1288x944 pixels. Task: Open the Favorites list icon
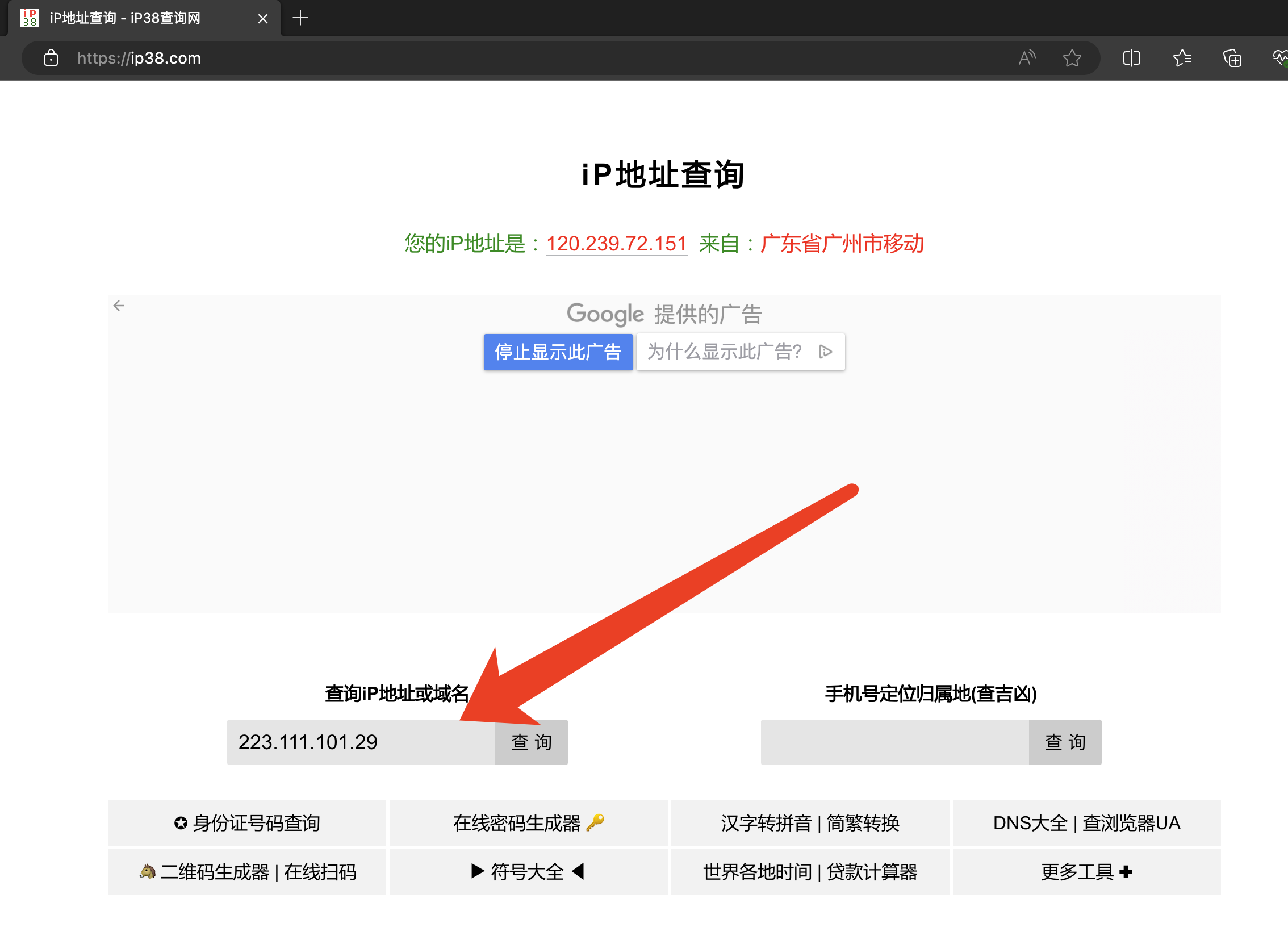[x=1182, y=59]
